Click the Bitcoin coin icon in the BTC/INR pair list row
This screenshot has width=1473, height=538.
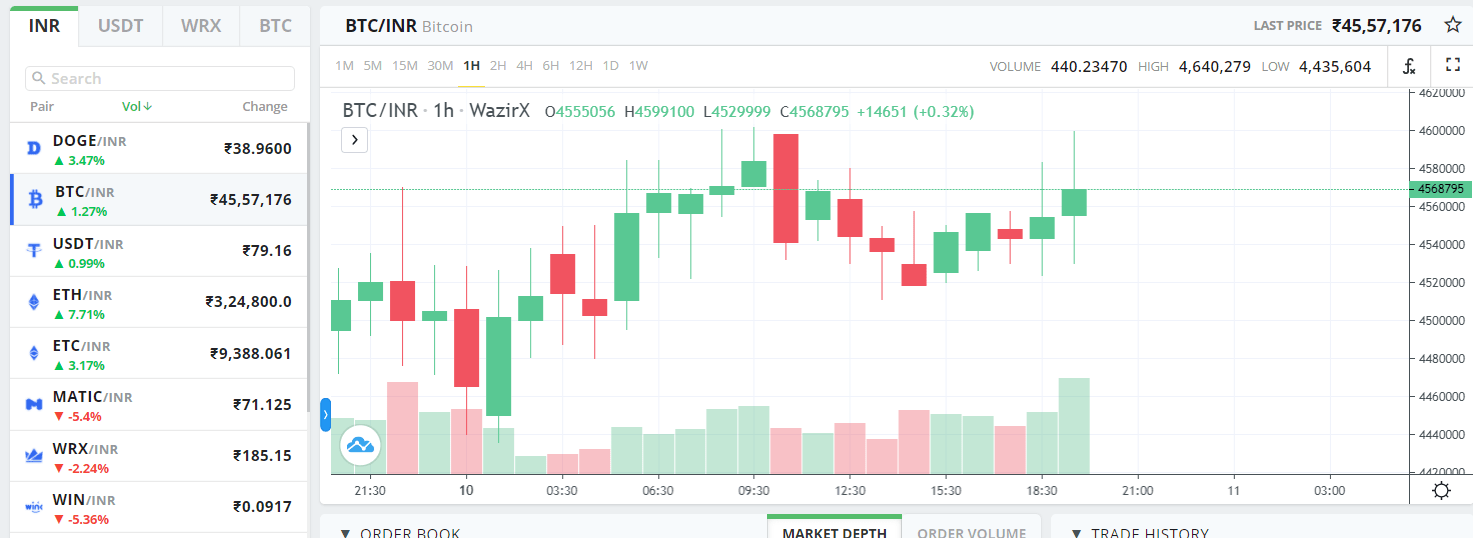[x=36, y=200]
